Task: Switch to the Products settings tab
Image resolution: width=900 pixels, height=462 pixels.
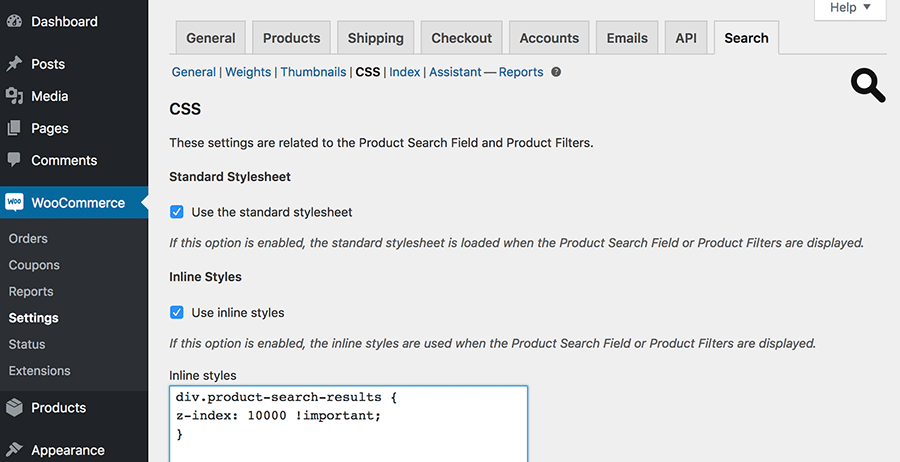Action: (292, 38)
